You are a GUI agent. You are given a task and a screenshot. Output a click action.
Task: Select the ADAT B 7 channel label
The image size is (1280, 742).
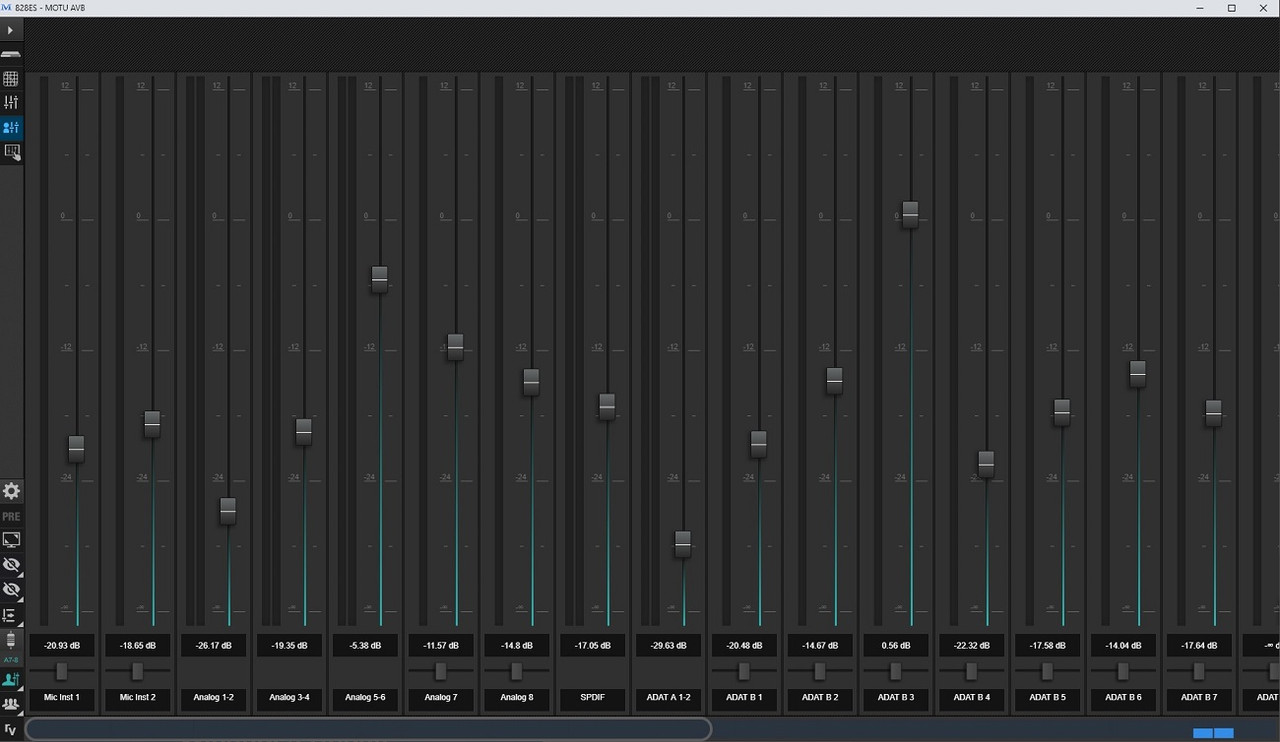[x=1199, y=698]
